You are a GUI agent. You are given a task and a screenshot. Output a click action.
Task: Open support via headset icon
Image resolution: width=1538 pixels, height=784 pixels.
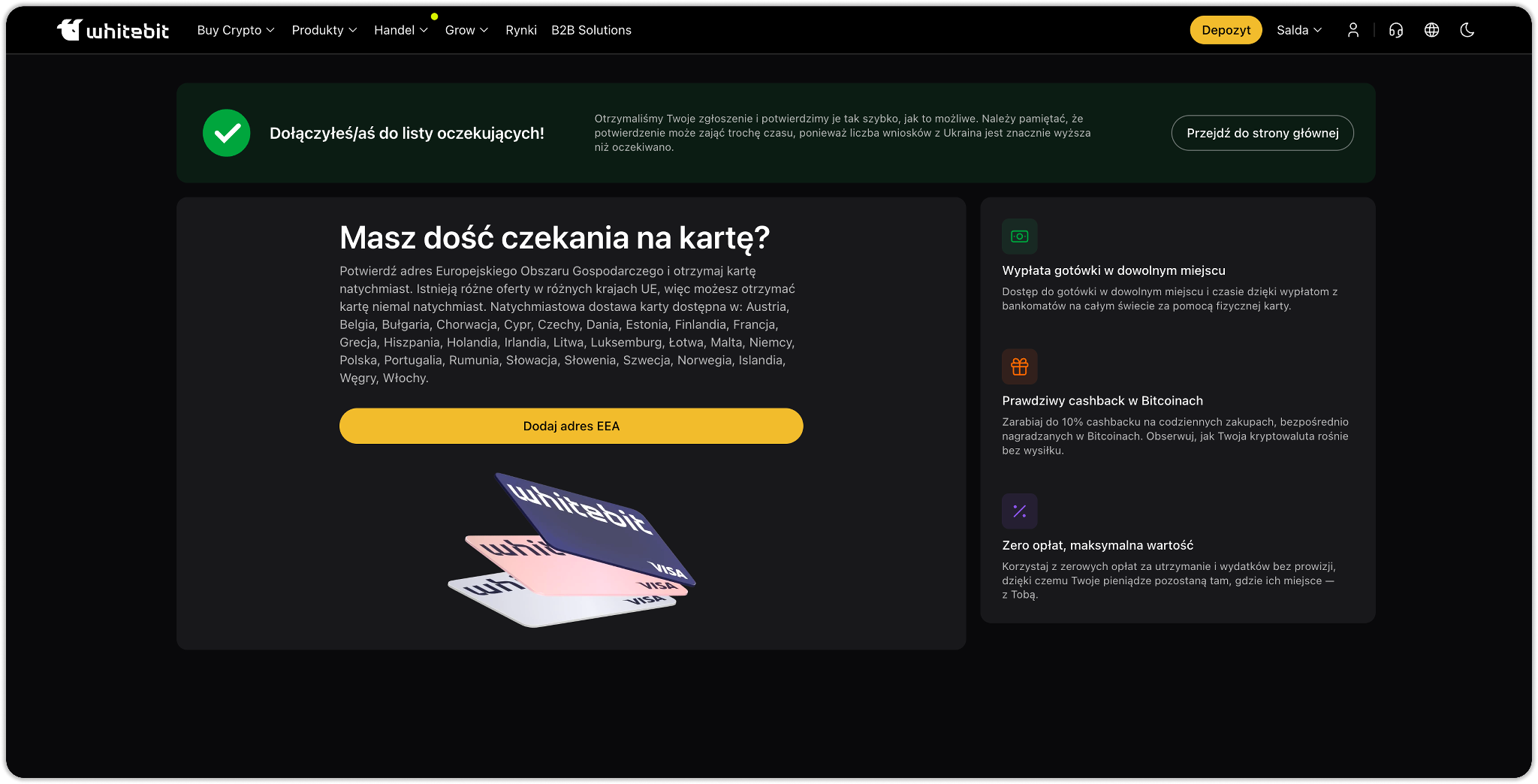tap(1395, 30)
